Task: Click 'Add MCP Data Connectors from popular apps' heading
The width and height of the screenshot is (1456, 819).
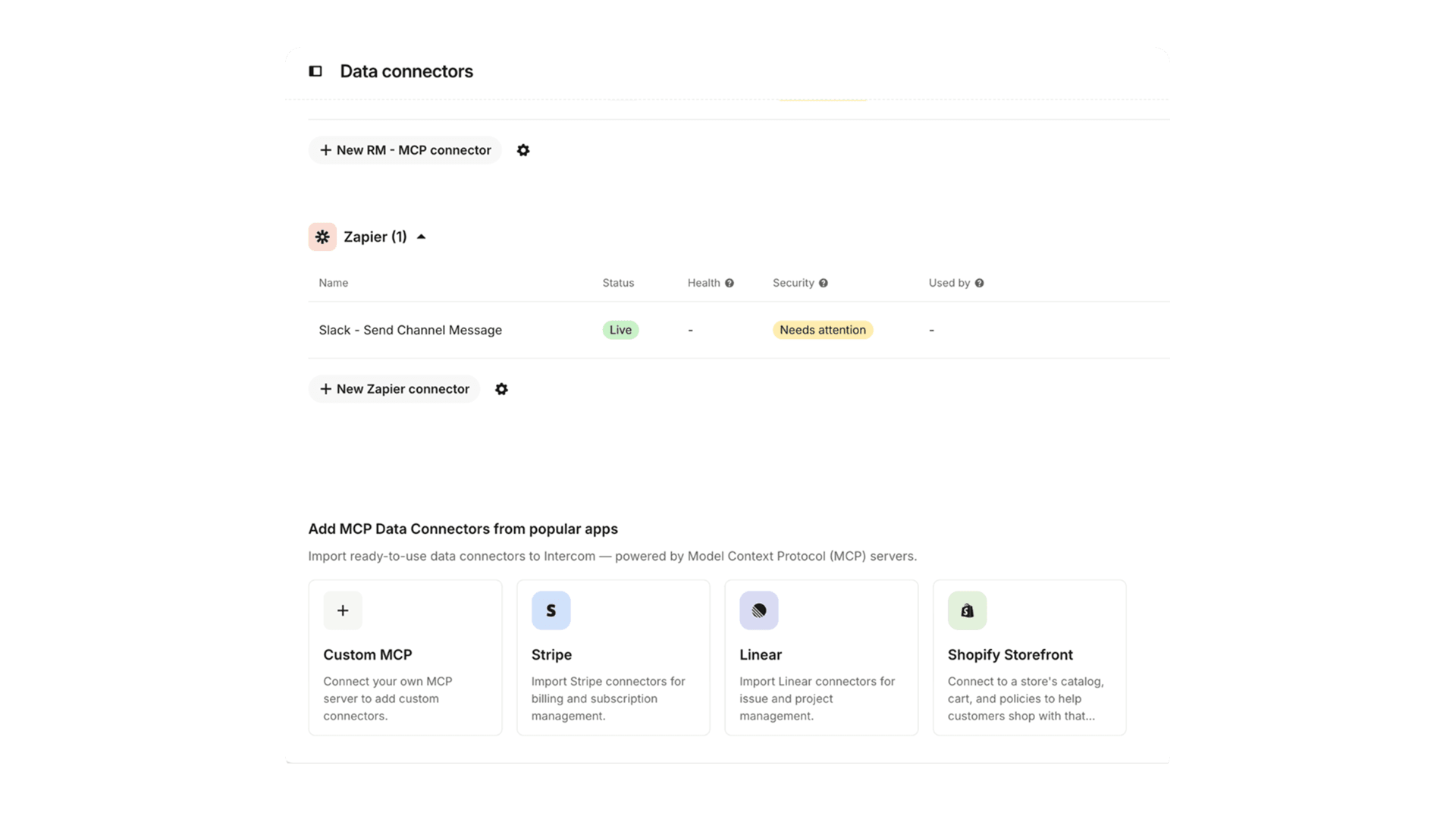Action: (x=463, y=529)
